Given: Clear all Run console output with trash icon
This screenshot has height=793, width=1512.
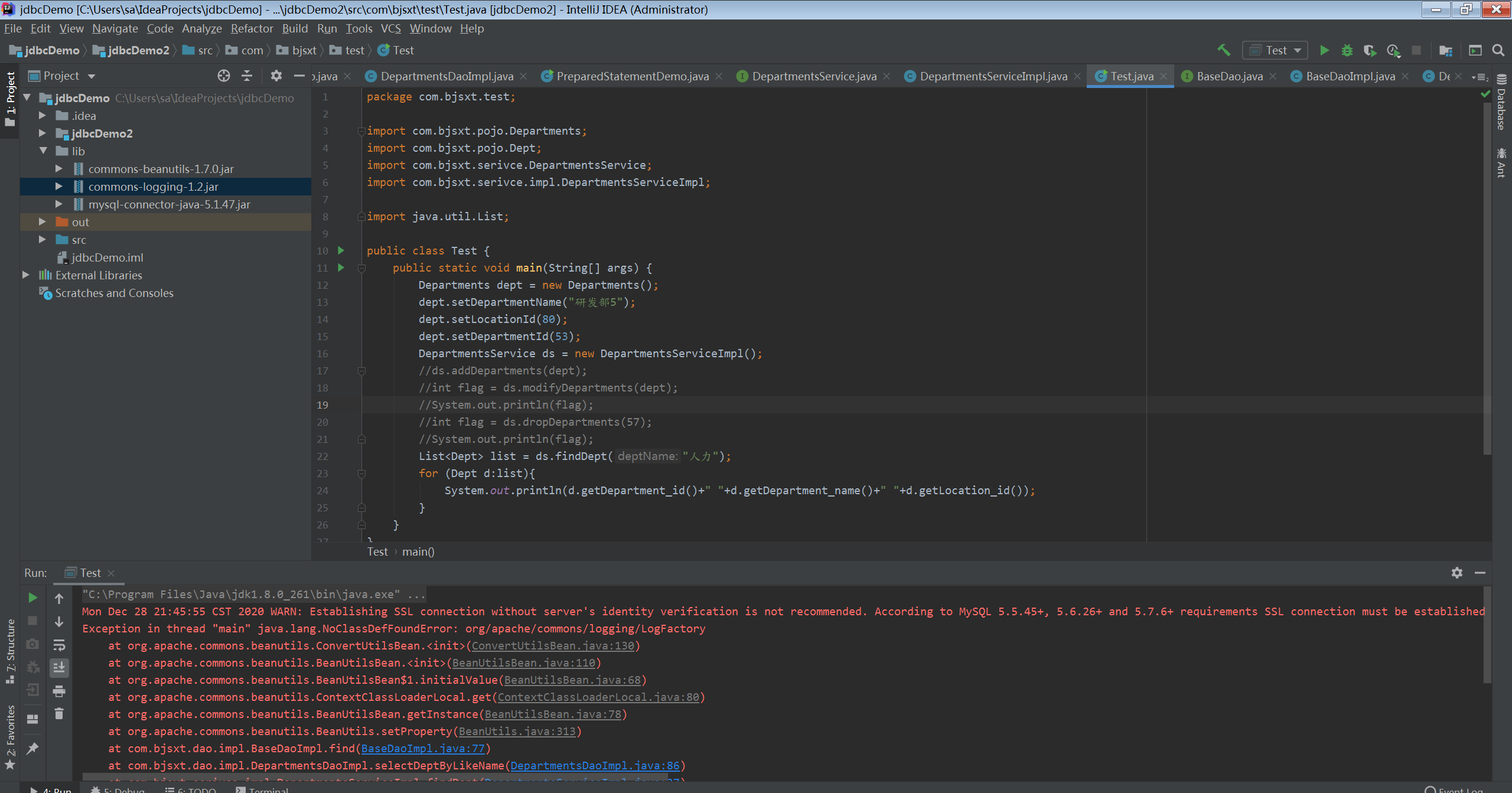Looking at the screenshot, I should [x=59, y=714].
